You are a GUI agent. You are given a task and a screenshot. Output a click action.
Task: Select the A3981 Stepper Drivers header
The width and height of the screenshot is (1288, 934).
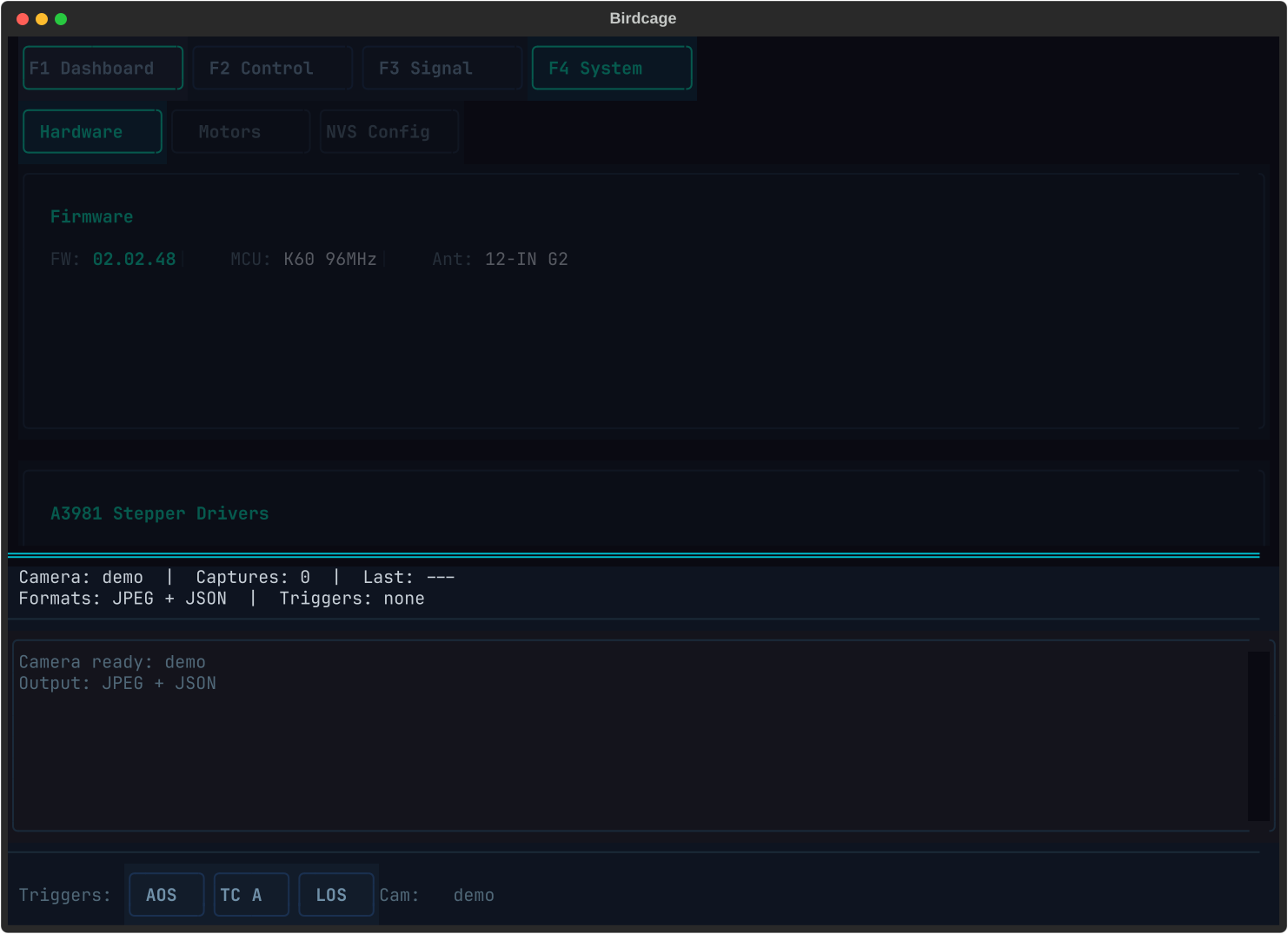(159, 513)
